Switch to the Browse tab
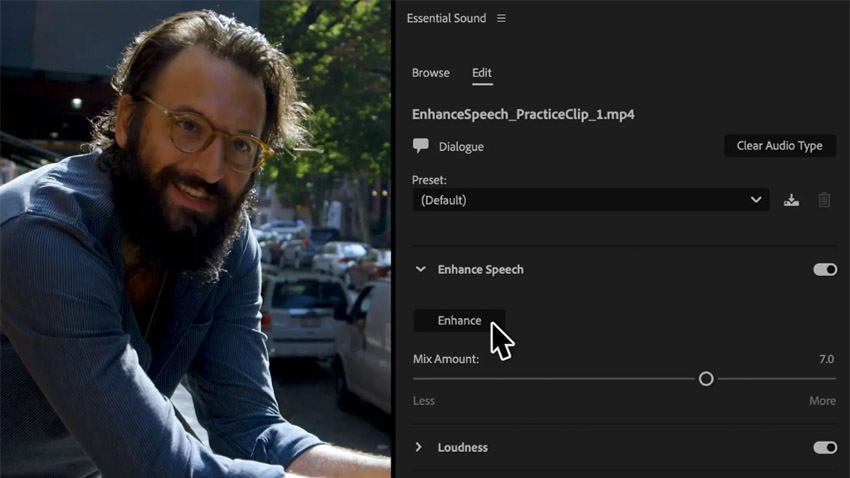The image size is (850, 478). click(430, 73)
